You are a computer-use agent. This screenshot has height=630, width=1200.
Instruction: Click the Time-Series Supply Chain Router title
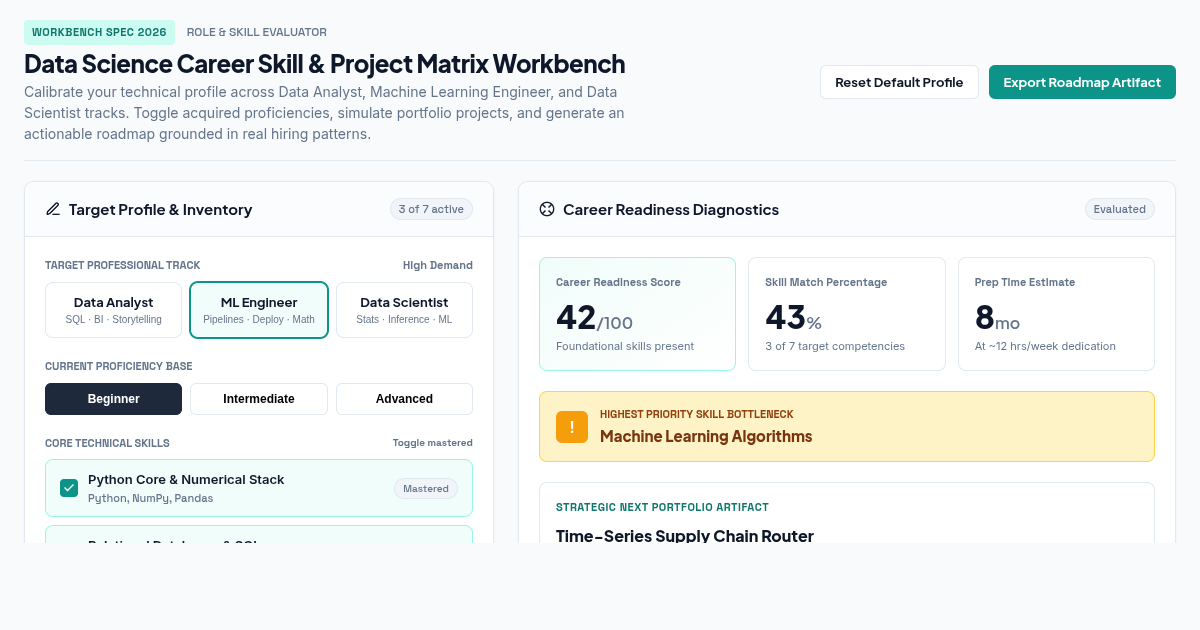coord(685,536)
